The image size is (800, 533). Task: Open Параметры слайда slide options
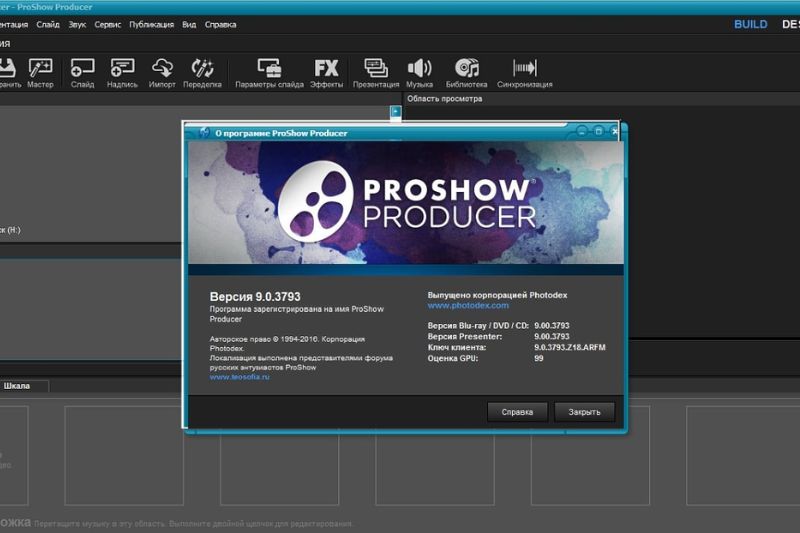[x=269, y=73]
